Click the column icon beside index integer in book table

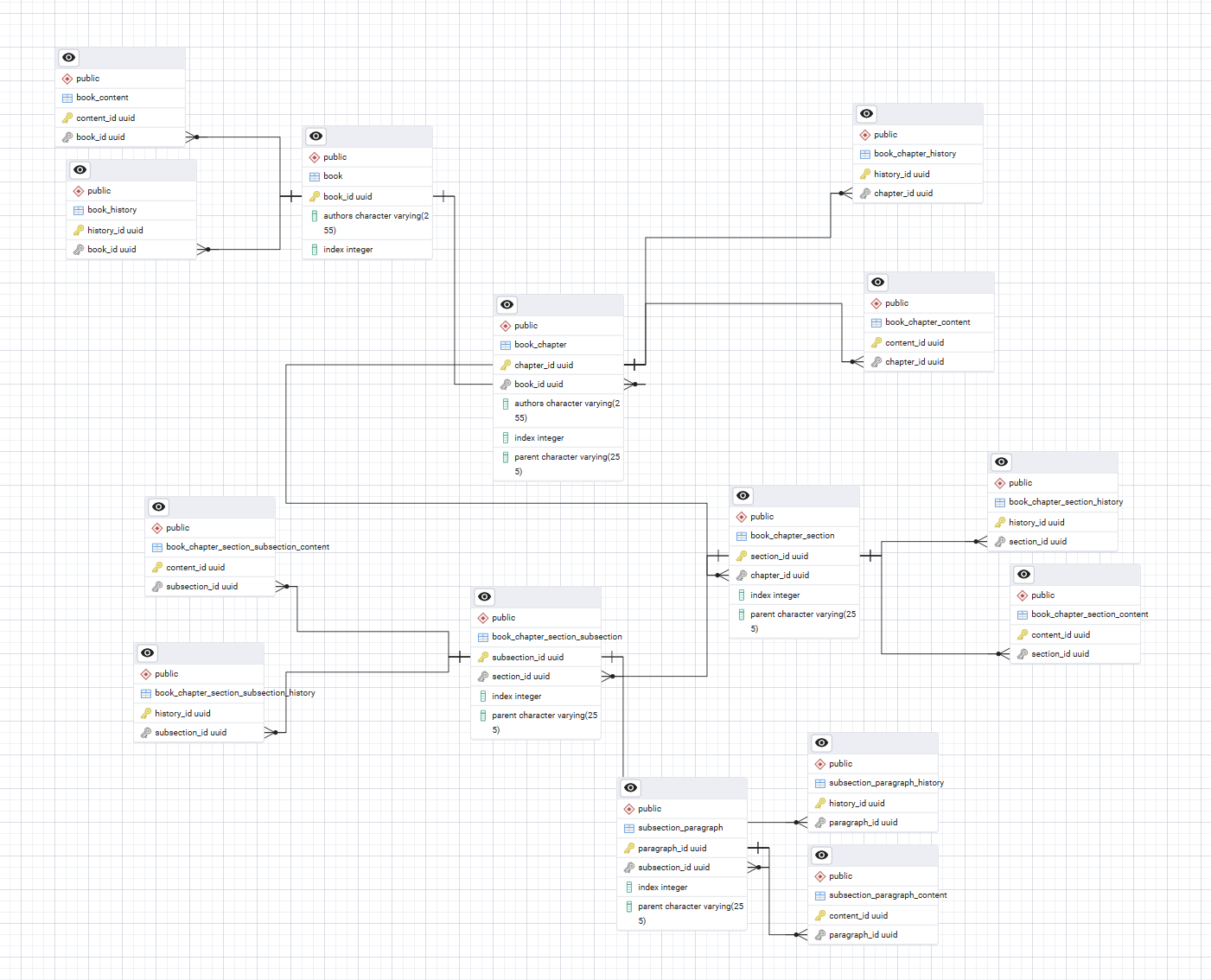315,250
